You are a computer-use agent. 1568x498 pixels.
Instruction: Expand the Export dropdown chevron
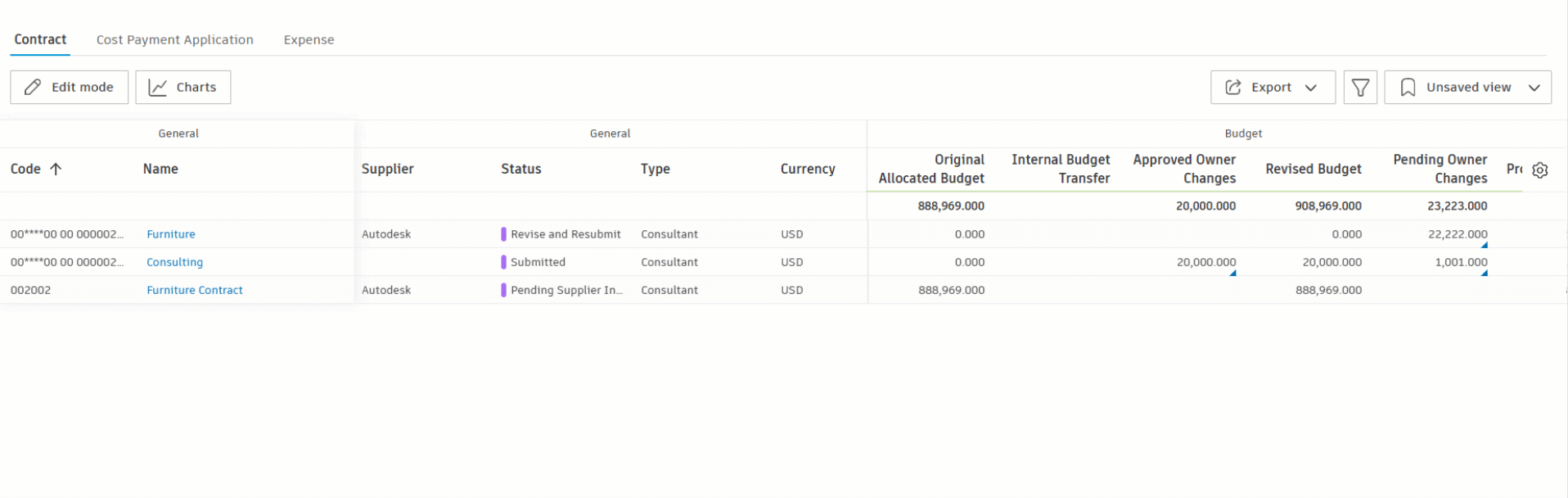[1311, 88]
